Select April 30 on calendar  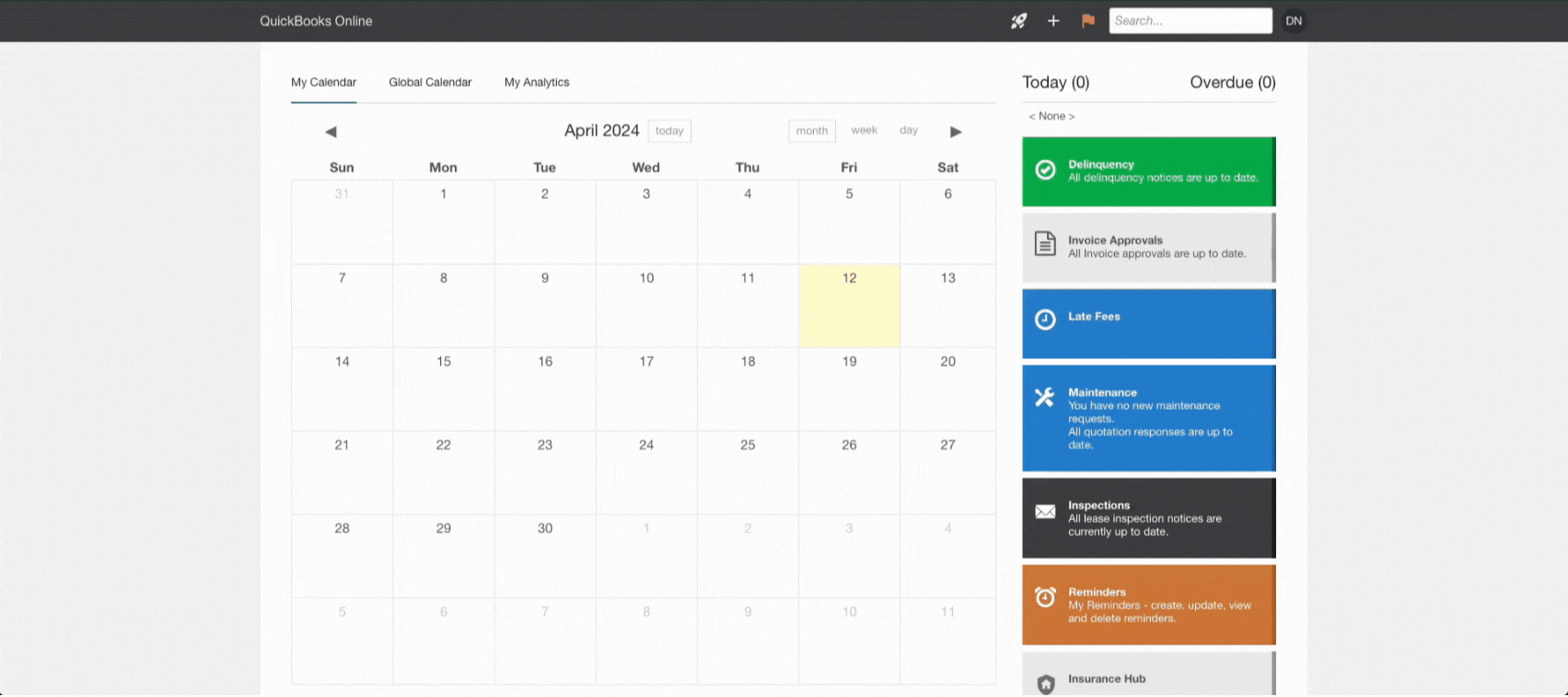coord(545,556)
